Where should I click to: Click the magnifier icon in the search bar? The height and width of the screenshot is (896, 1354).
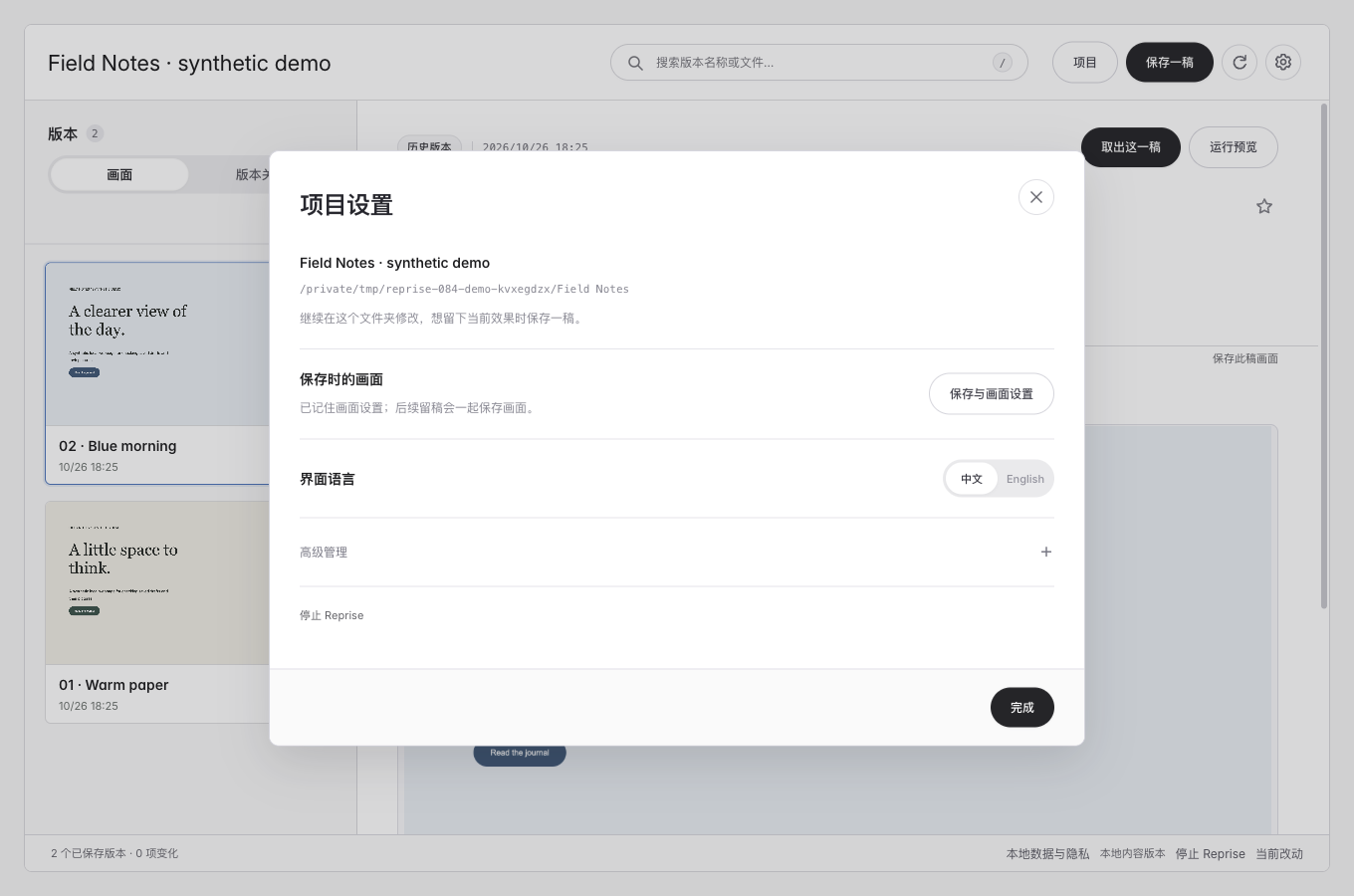[635, 63]
